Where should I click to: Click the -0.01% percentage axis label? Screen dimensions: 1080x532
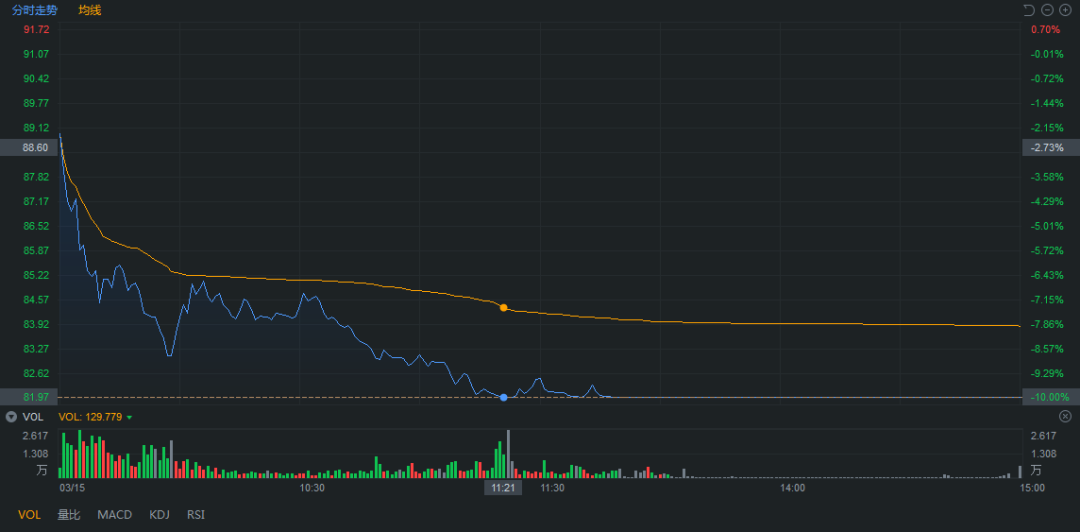click(x=1045, y=54)
